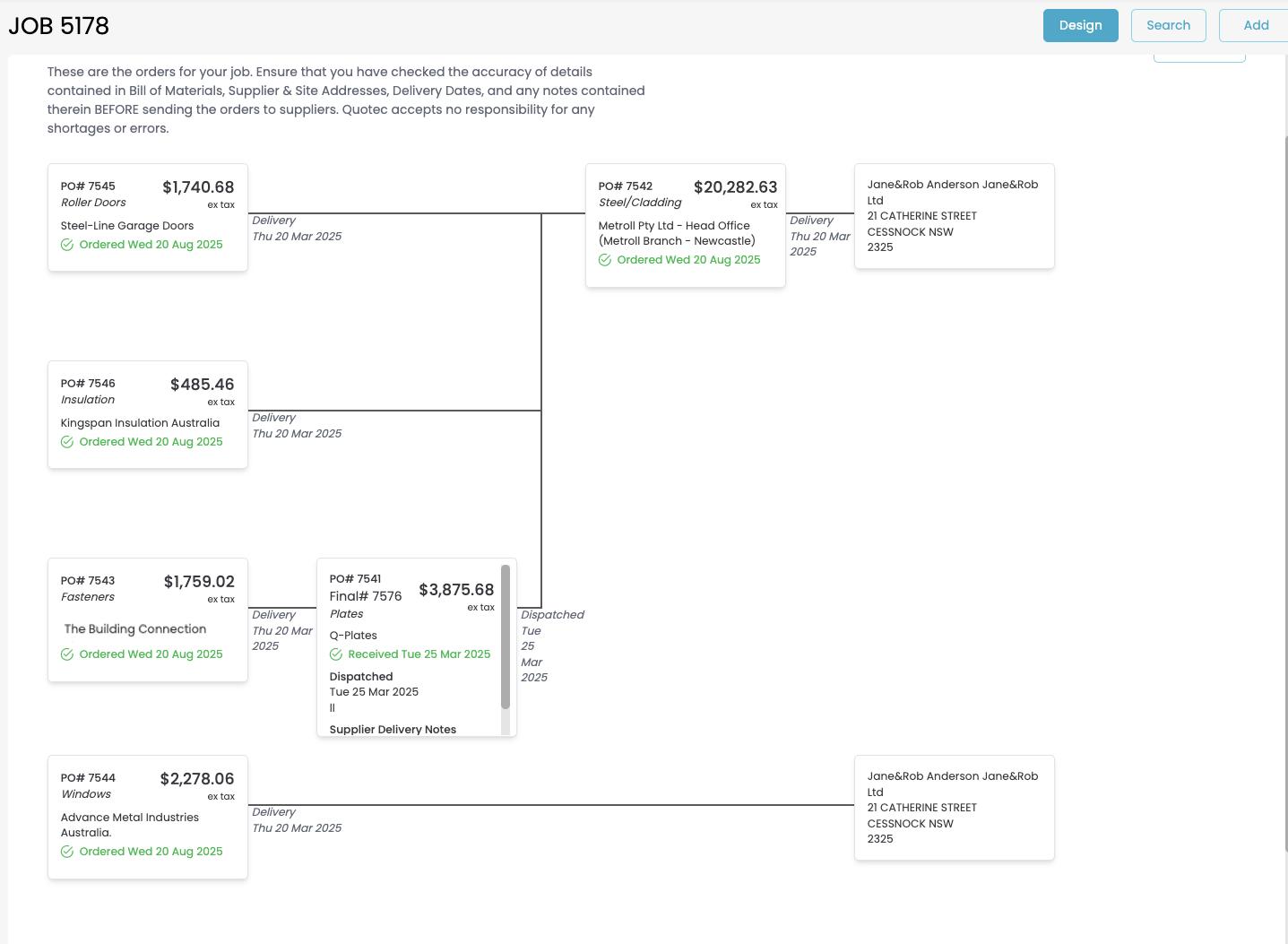Click green check icon on PO# 7543
This screenshot has height=944, width=1288.
pyautogui.click(x=67, y=654)
